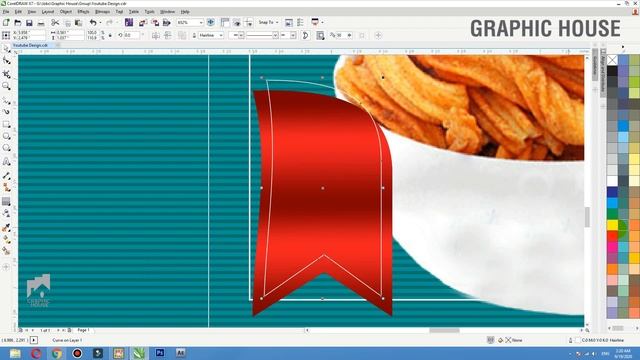Pick the red swatch in color palette
Image resolution: width=640 pixels, height=360 pixels.
(612, 236)
